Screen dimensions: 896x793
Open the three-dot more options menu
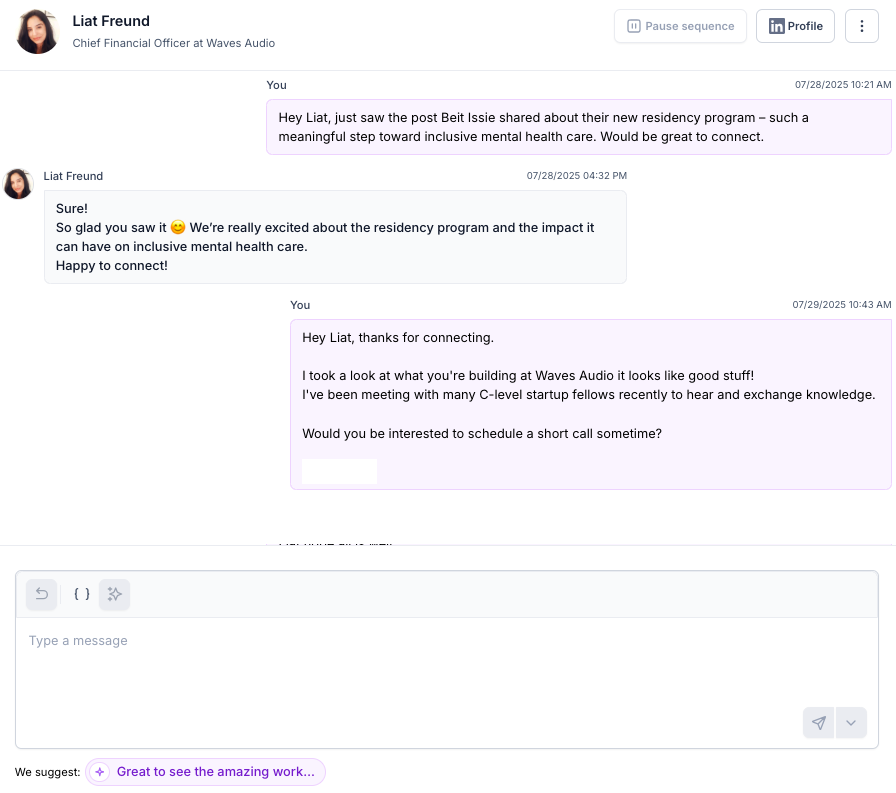click(x=862, y=26)
